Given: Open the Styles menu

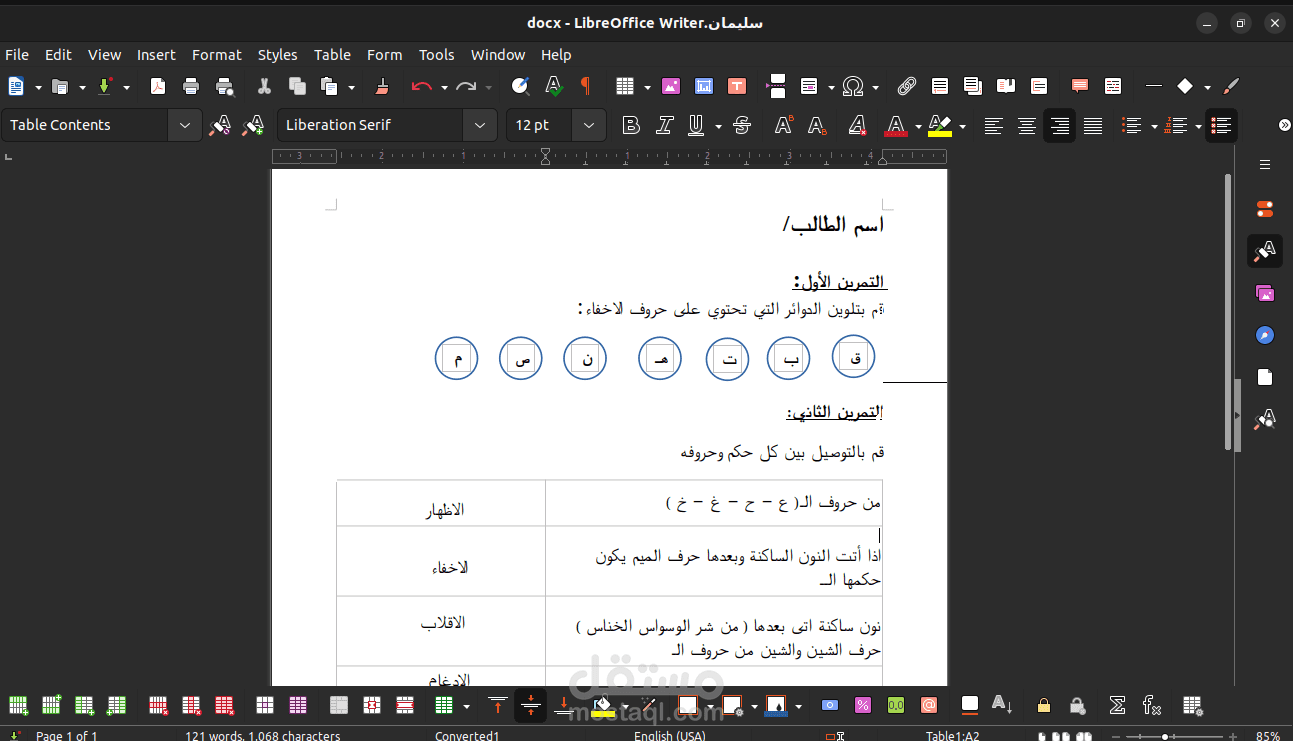Looking at the screenshot, I should [278, 55].
